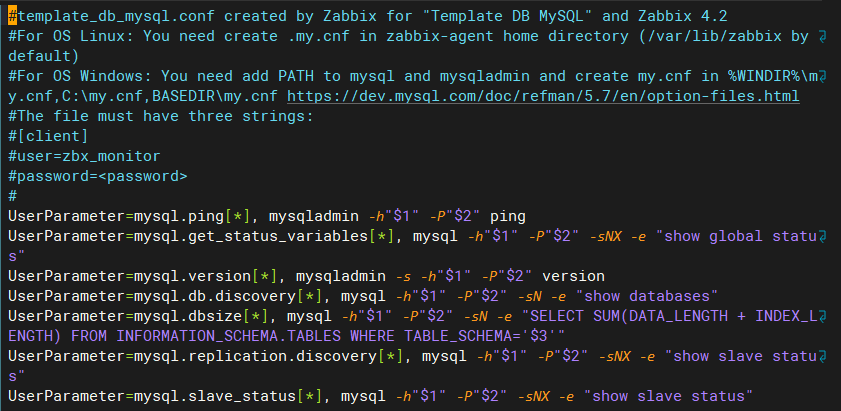841x411 pixels.
Task: Click 'mysql.ping[*]' parameter key
Action: point(192,217)
